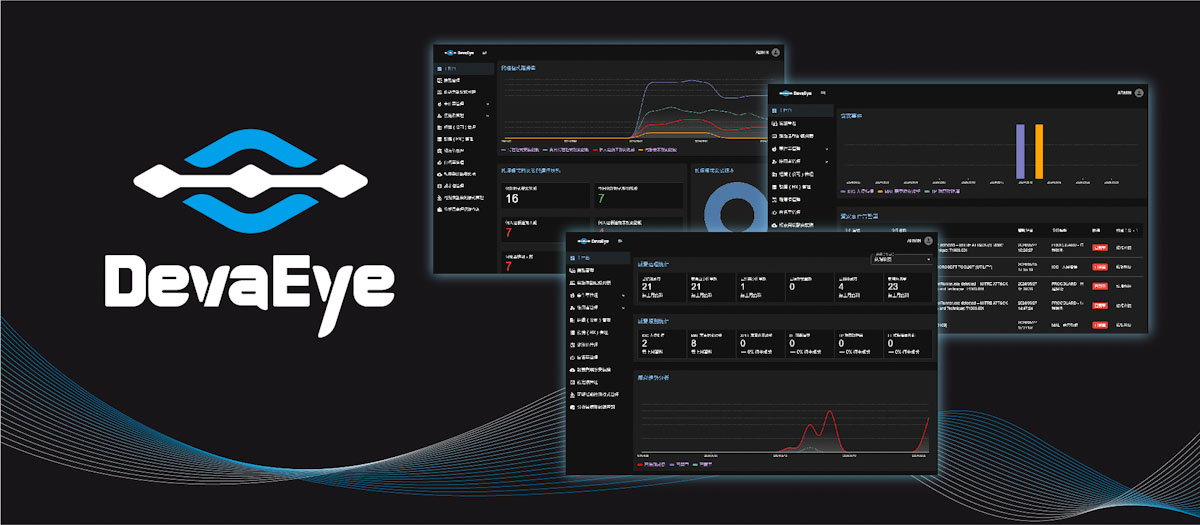Image resolution: width=1200 pixels, height=525 pixels.
Task: Click DevaEye logo in back-left dashboard window
Action: pos(459,51)
